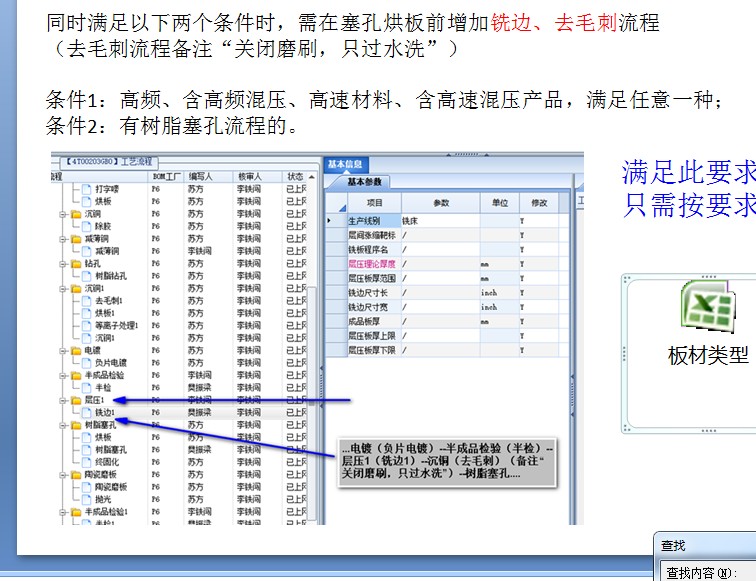Collapse the 半成品检验 tree folder
Screen dimensions: 756x581
click(63, 376)
